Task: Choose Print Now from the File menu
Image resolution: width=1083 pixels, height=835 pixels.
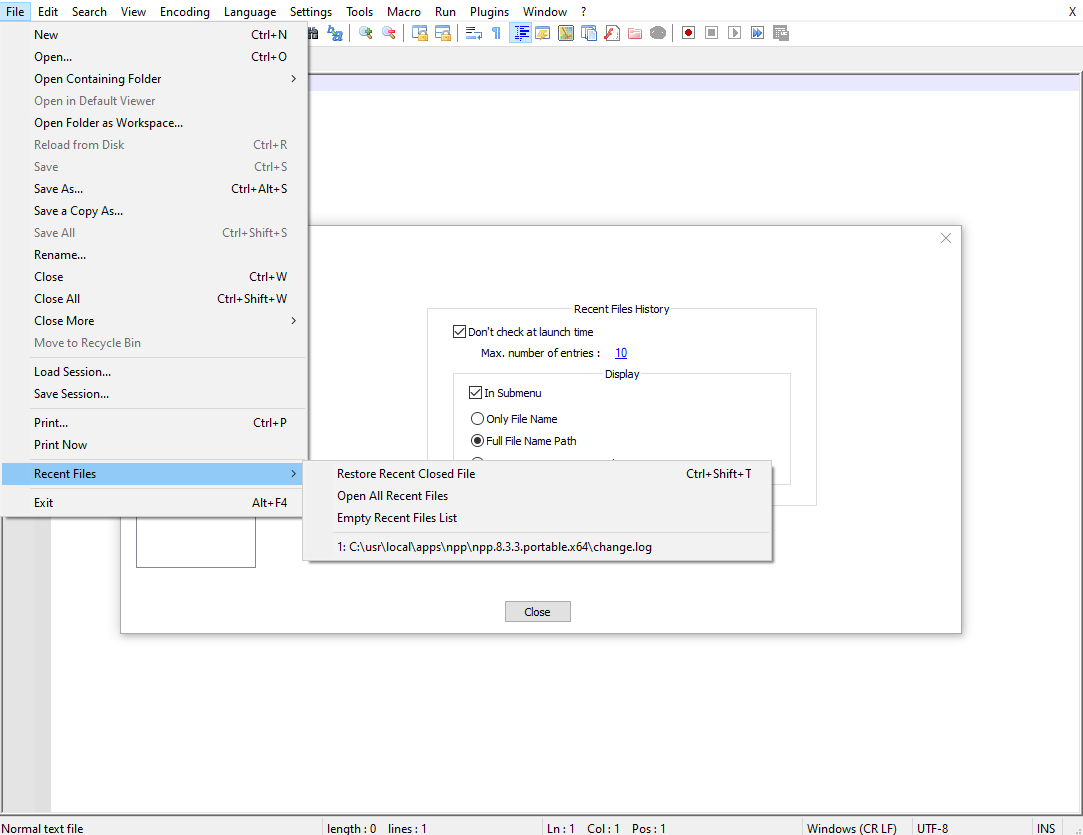Action: click(x=154, y=445)
